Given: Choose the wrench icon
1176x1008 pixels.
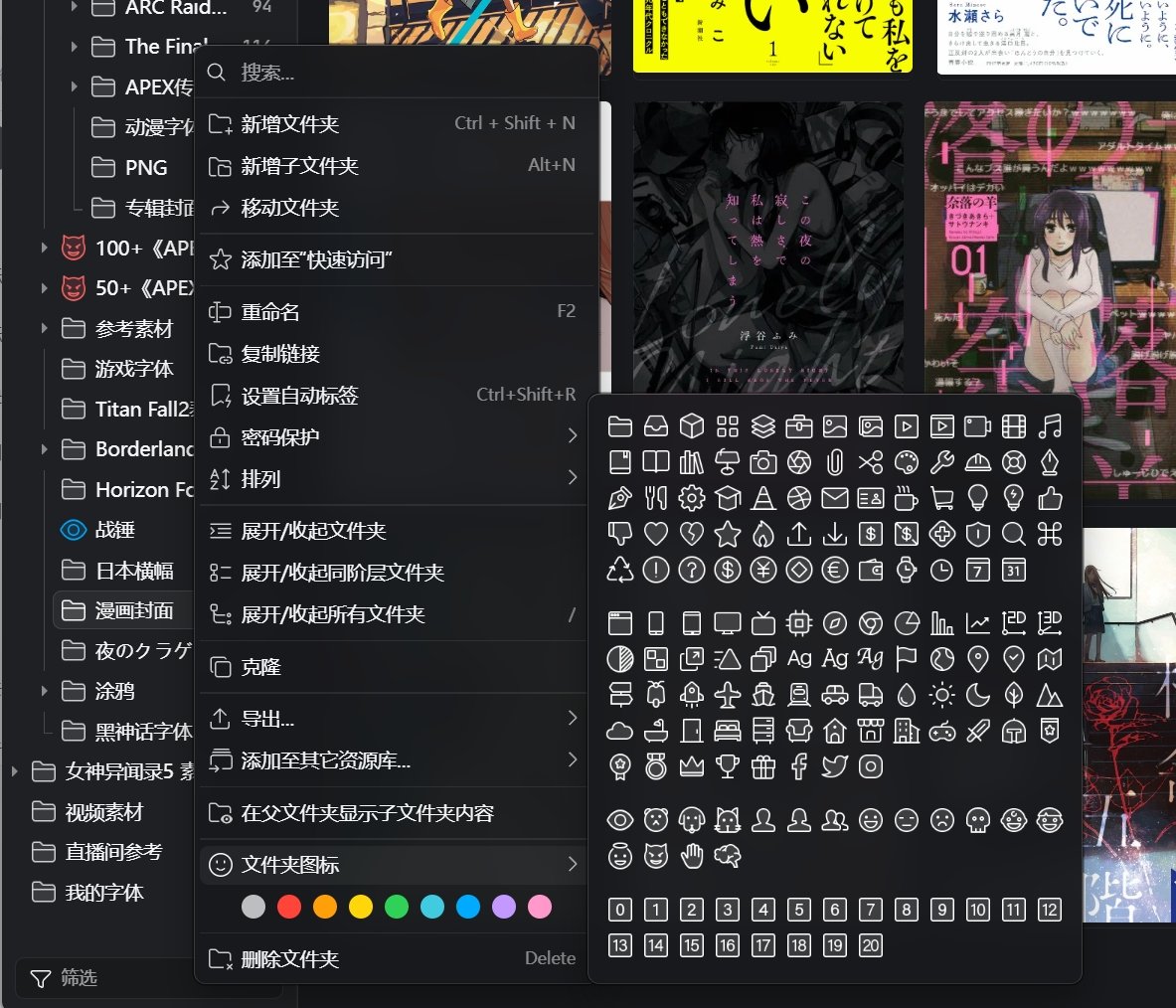Looking at the screenshot, I should point(942,462).
